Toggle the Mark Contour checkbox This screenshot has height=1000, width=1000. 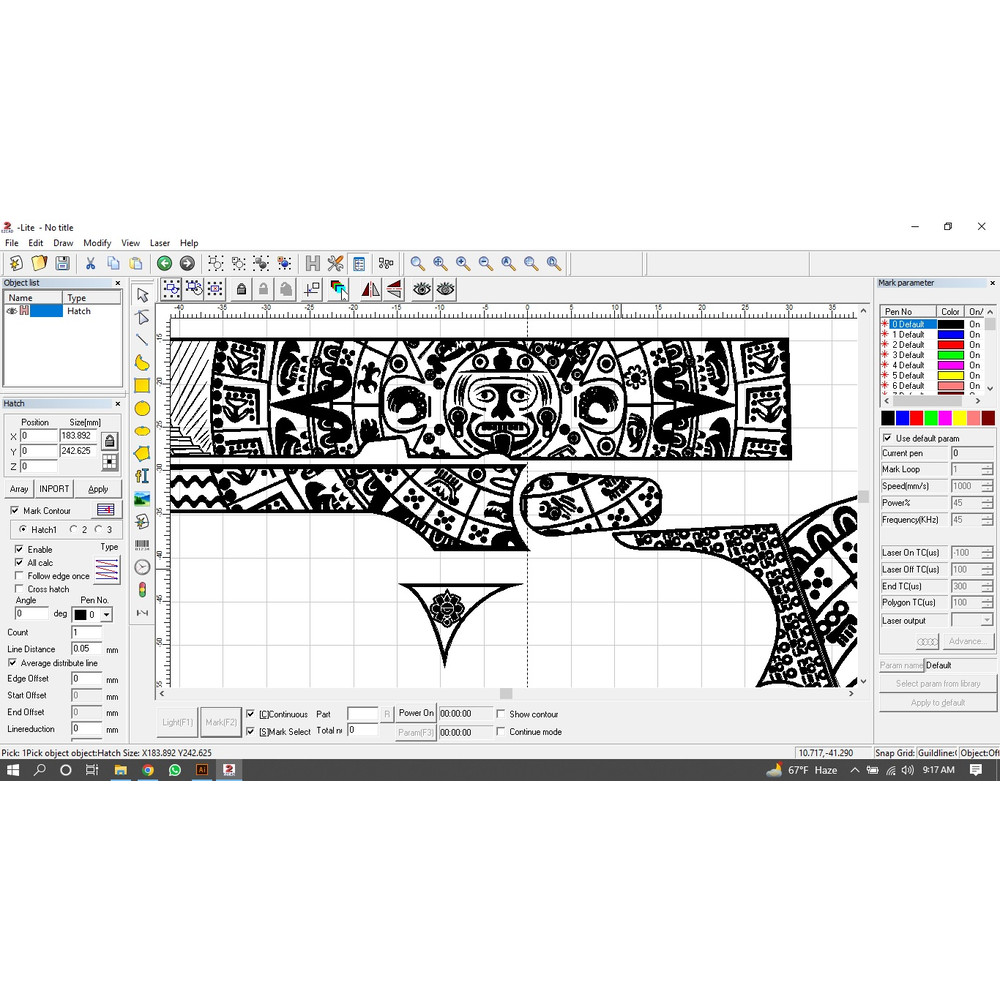[x=15, y=511]
